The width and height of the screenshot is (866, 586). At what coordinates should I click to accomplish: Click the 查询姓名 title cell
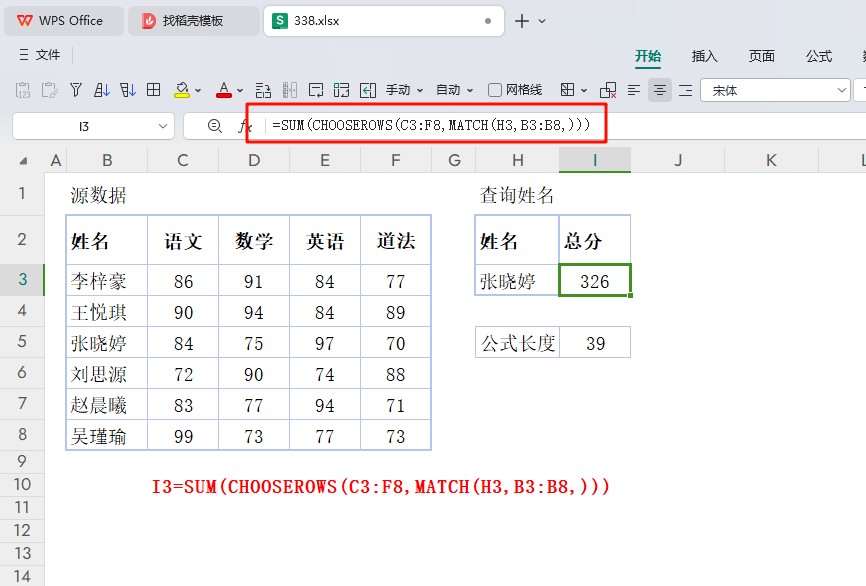click(517, 194)
